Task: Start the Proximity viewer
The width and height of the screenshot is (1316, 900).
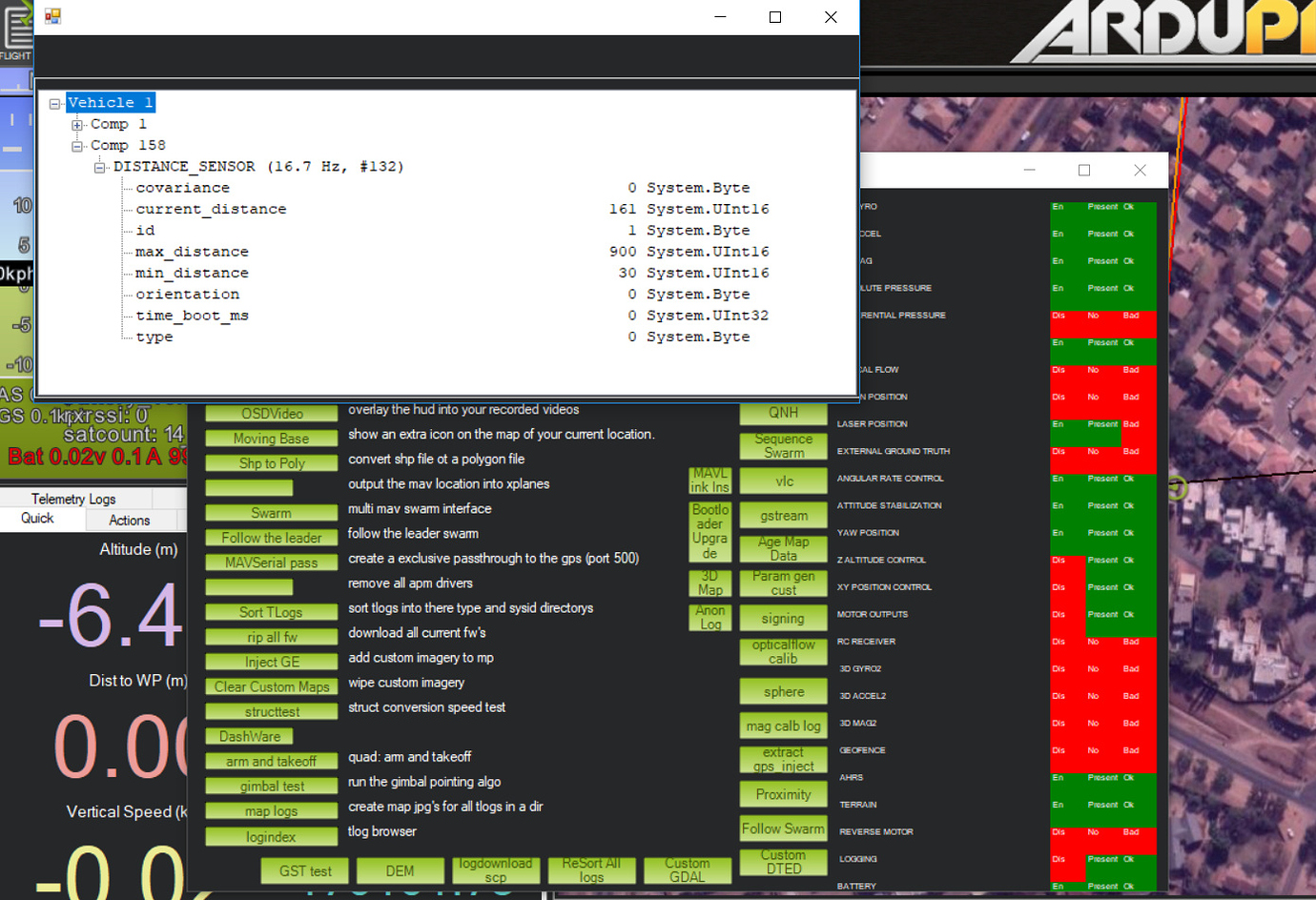Action: (x=783, y=794)
